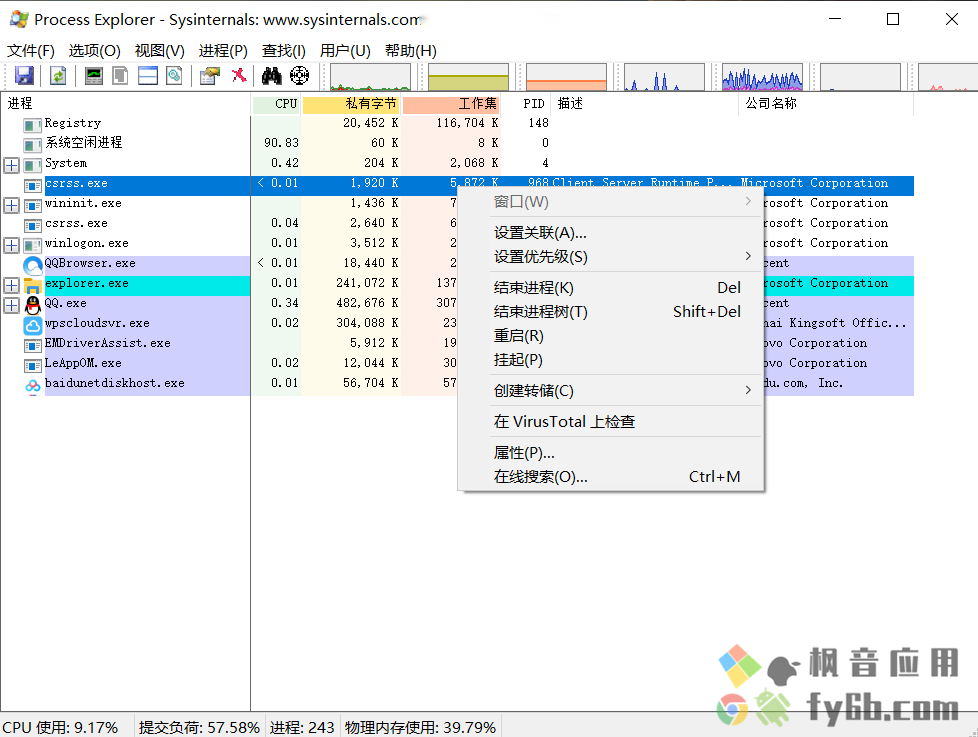Click the CPU usage mini graph
978x737 pixels.
(x=370, y=77)
